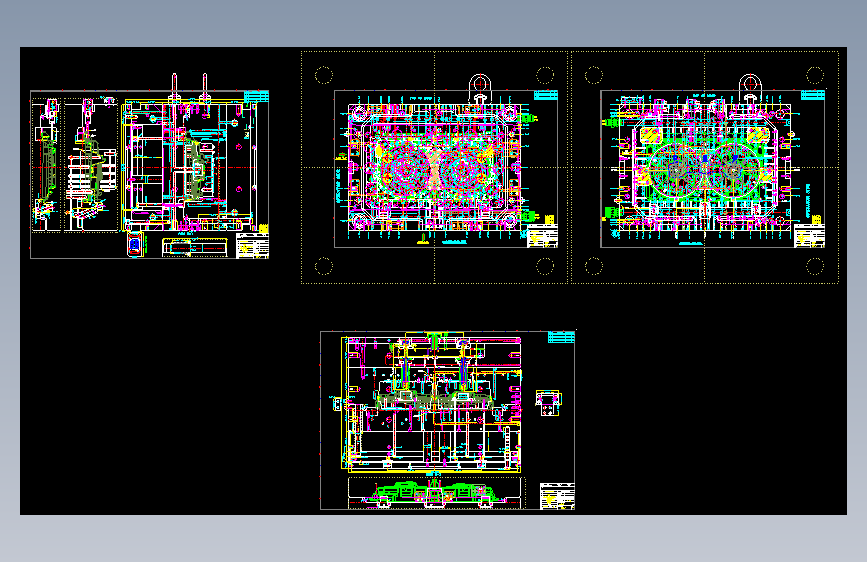Select the side-section drawing sheet at top left

click(x=149, y=174)
